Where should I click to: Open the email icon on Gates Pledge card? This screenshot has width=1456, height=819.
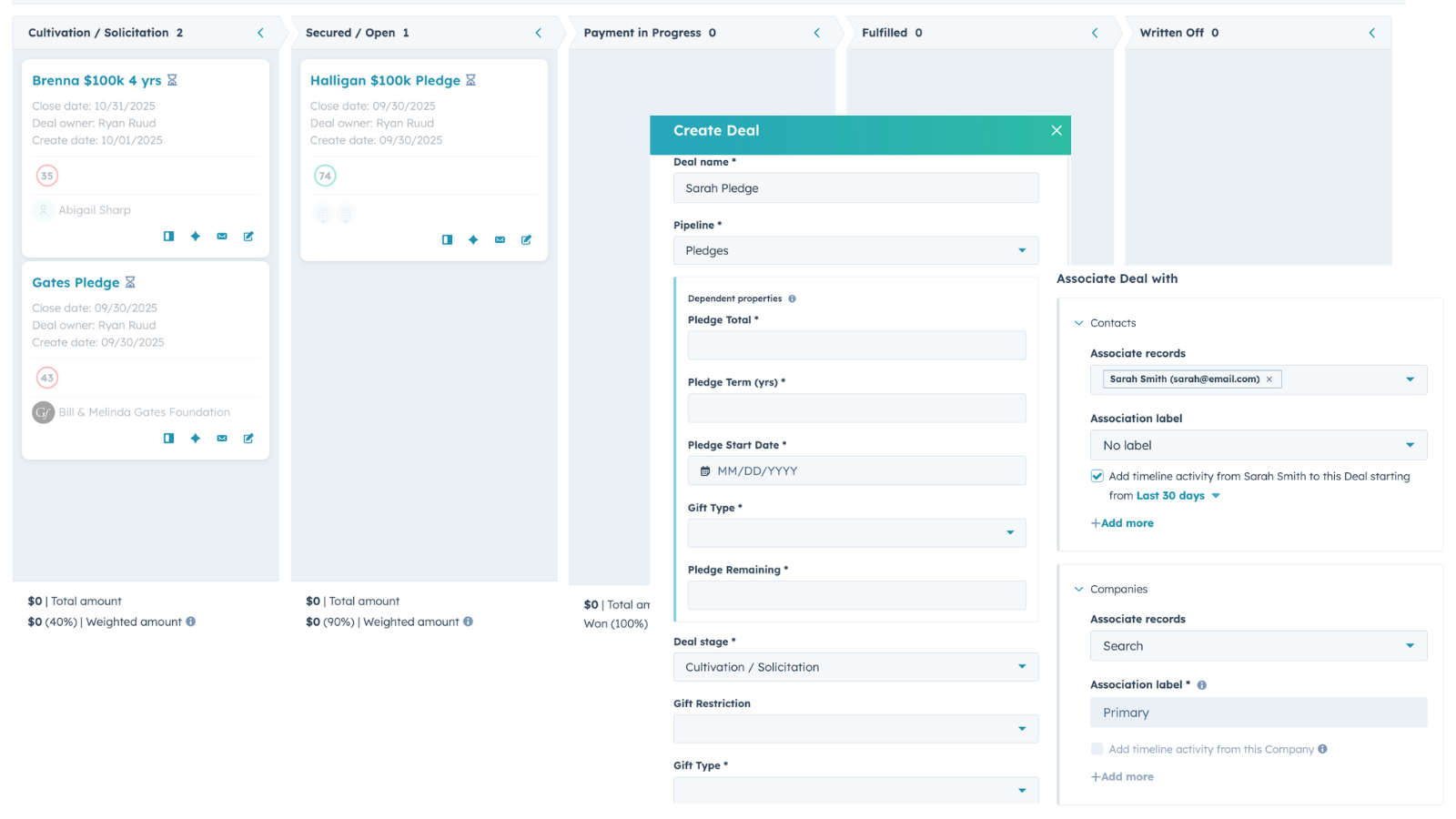221,438
